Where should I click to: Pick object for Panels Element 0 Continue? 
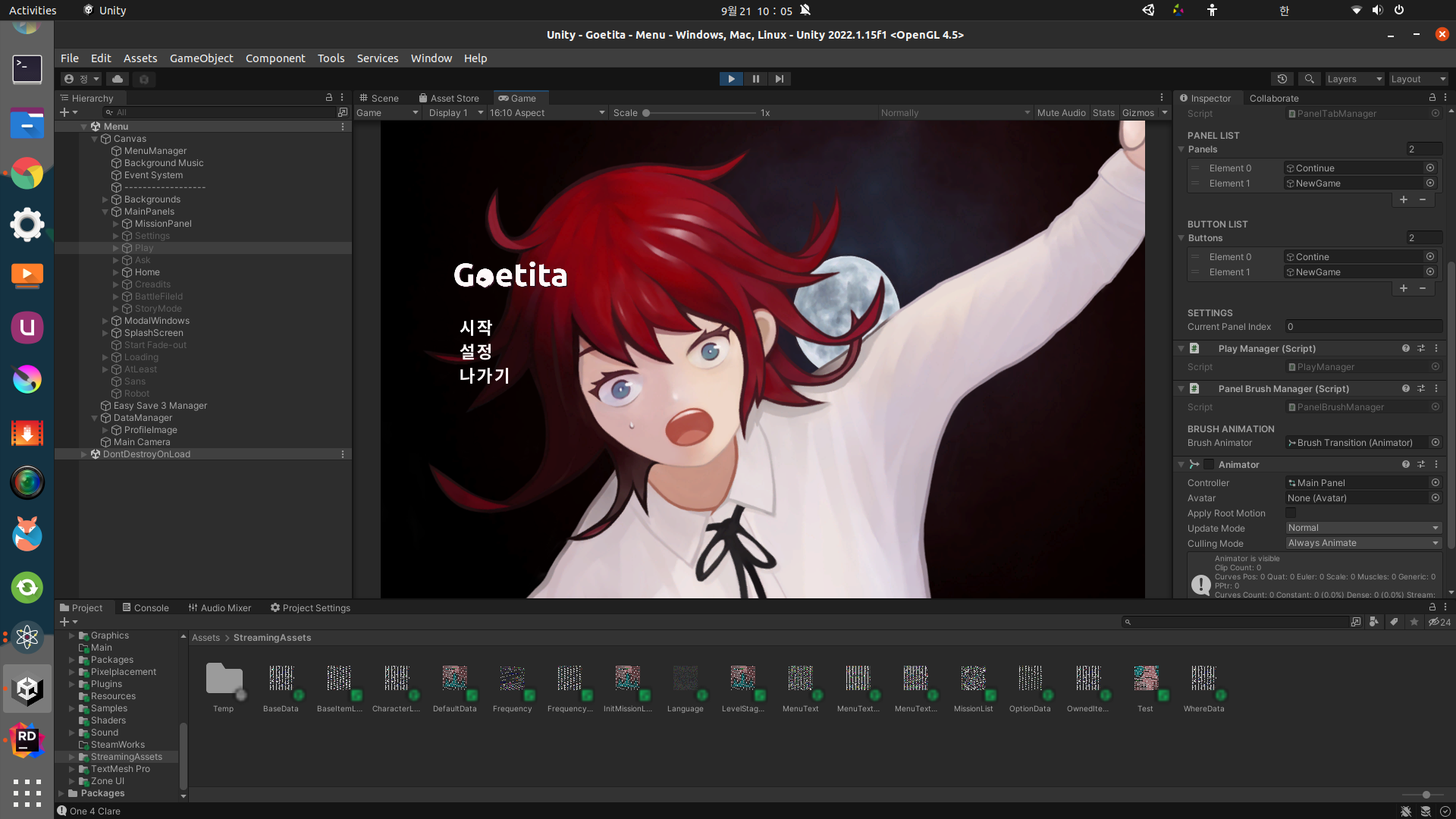click(1430, 168)
